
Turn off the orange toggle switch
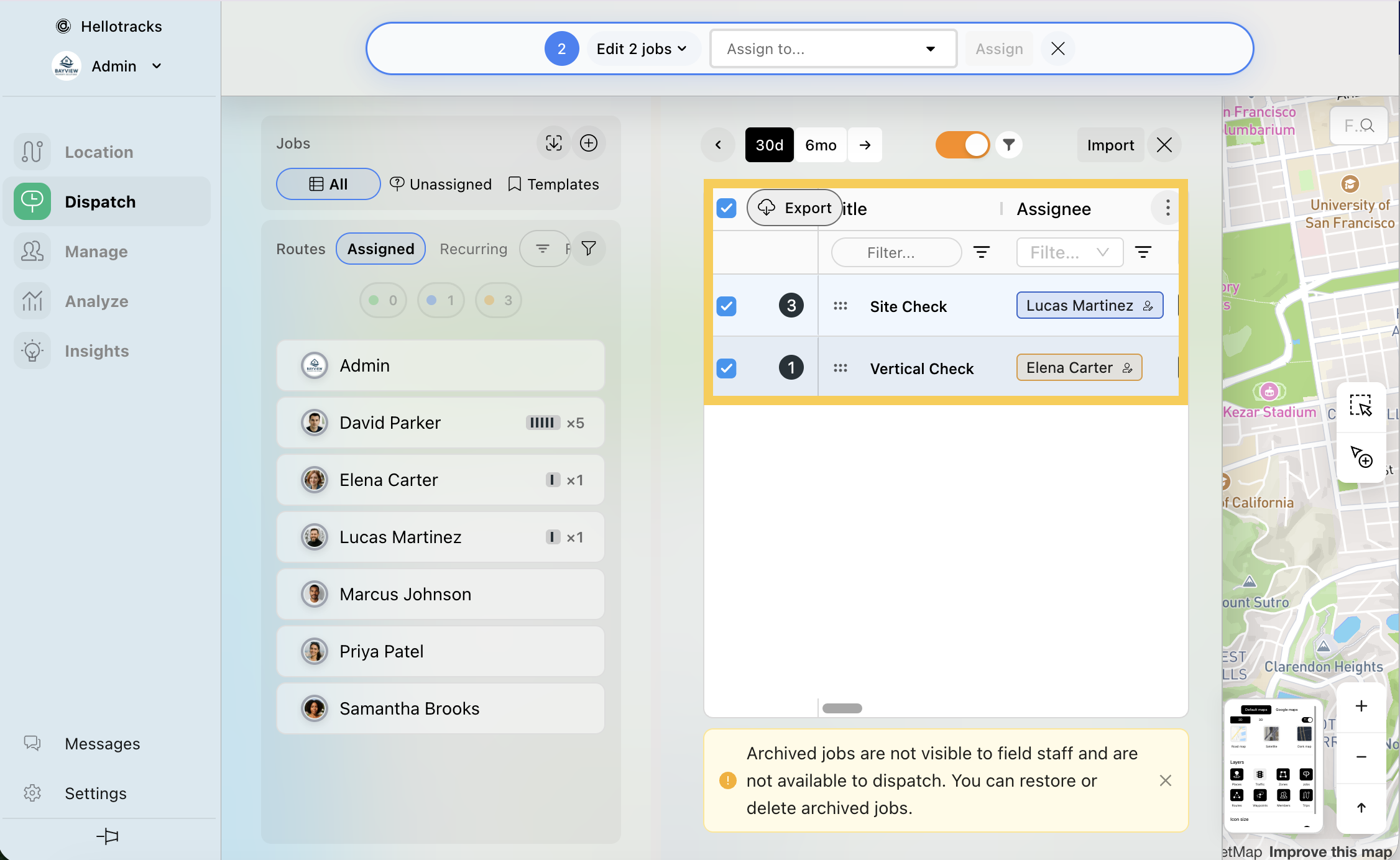[x=962, y=145]
